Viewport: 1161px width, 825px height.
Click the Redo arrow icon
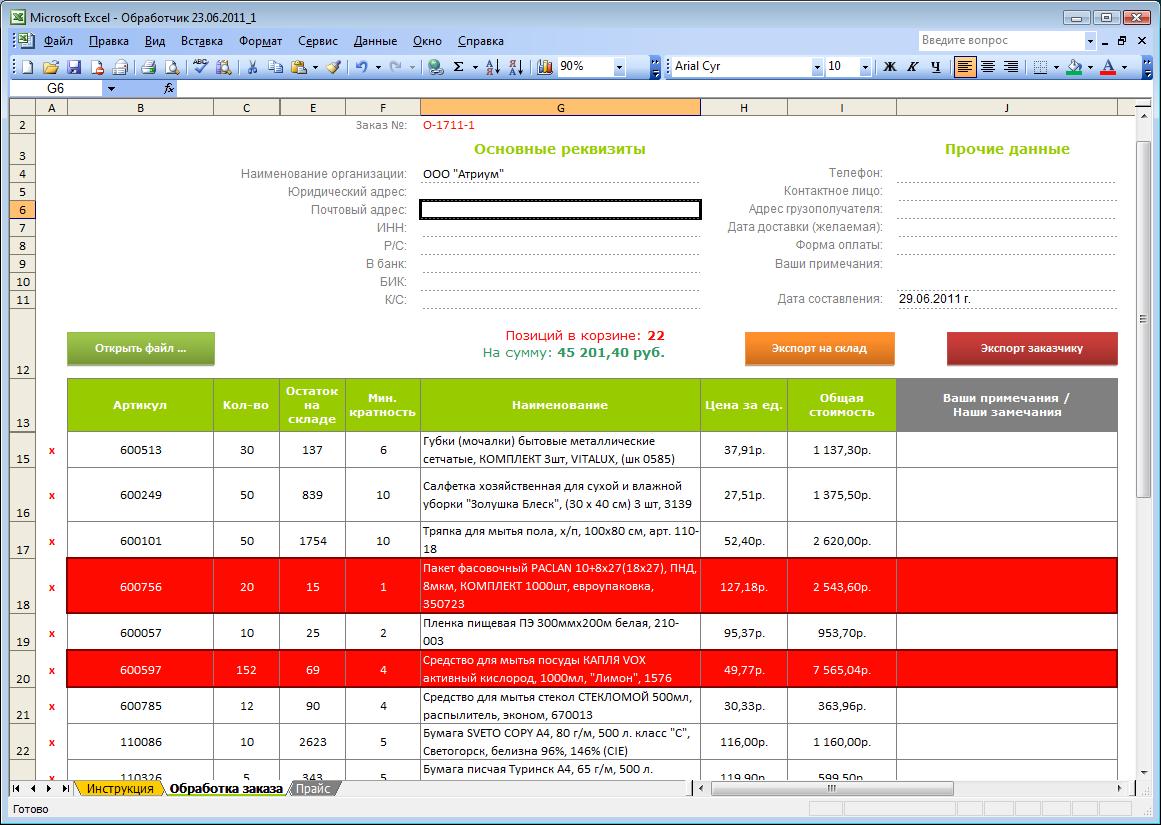[396, 67]
